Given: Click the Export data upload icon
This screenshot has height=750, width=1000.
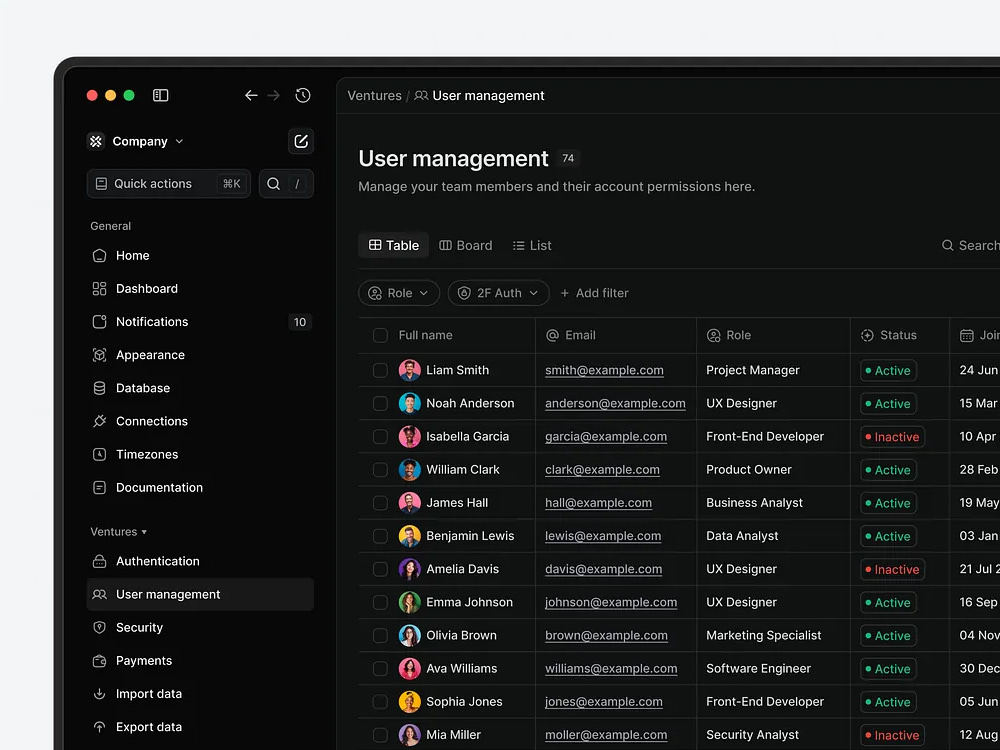Looking at the screenshot, I should point(99,727).
